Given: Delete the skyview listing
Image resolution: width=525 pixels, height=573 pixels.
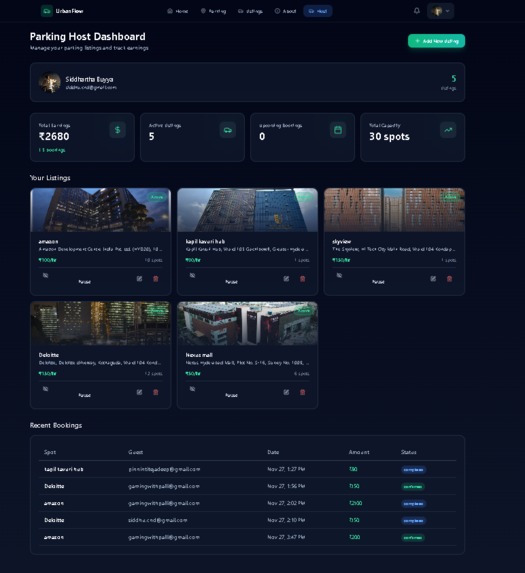Looking at the screenshot, I should tap(449, 279).
